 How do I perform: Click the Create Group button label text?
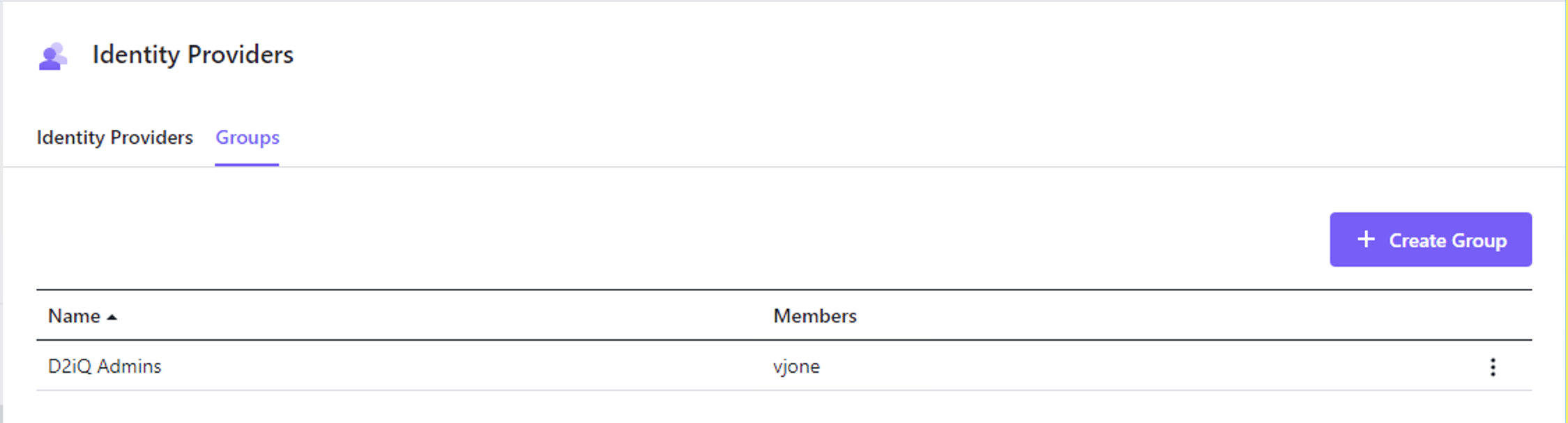point(1447,241)
